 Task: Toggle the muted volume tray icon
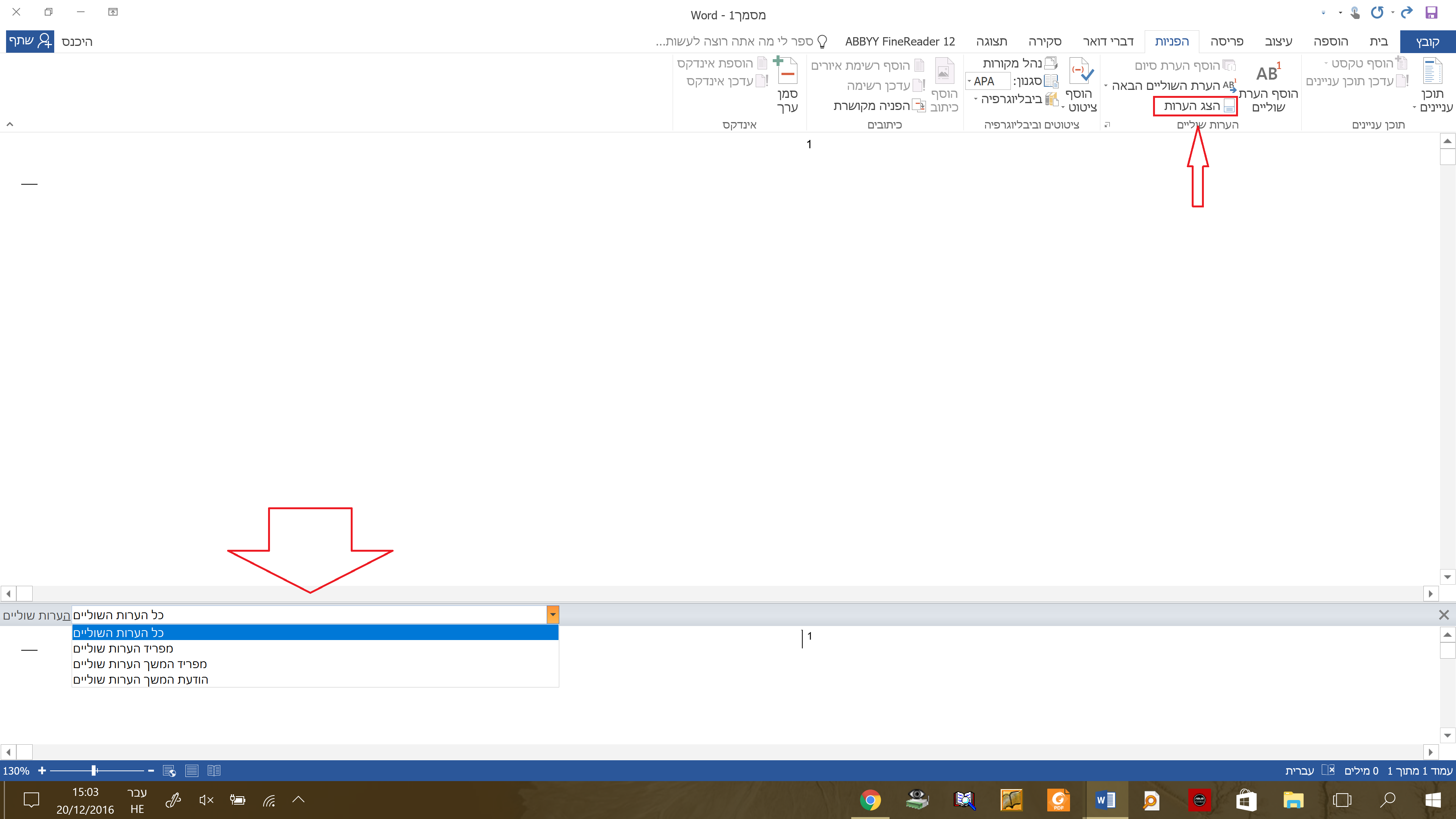[206, 800]
